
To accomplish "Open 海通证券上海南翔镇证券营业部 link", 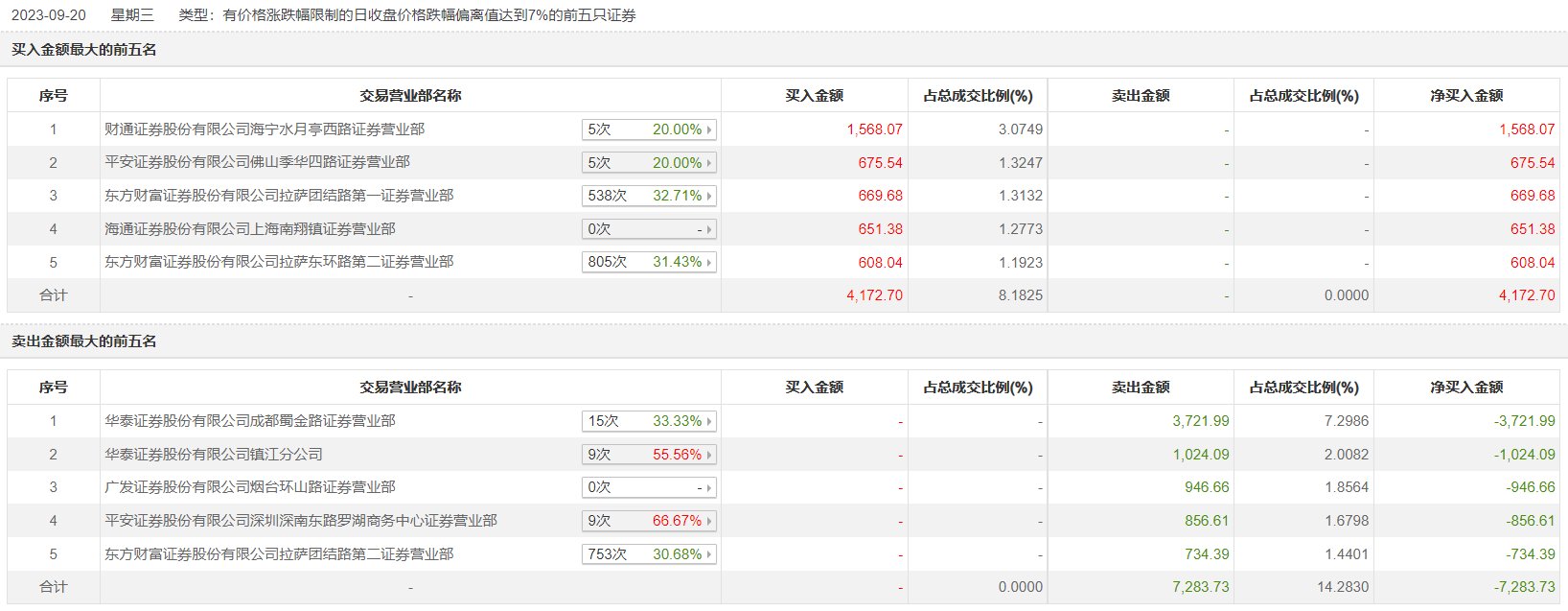I will click(250, 229).
